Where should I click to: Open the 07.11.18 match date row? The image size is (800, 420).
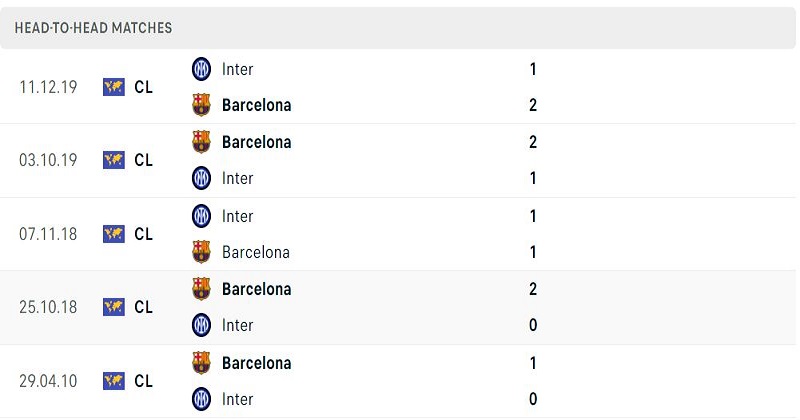point(398,234)
